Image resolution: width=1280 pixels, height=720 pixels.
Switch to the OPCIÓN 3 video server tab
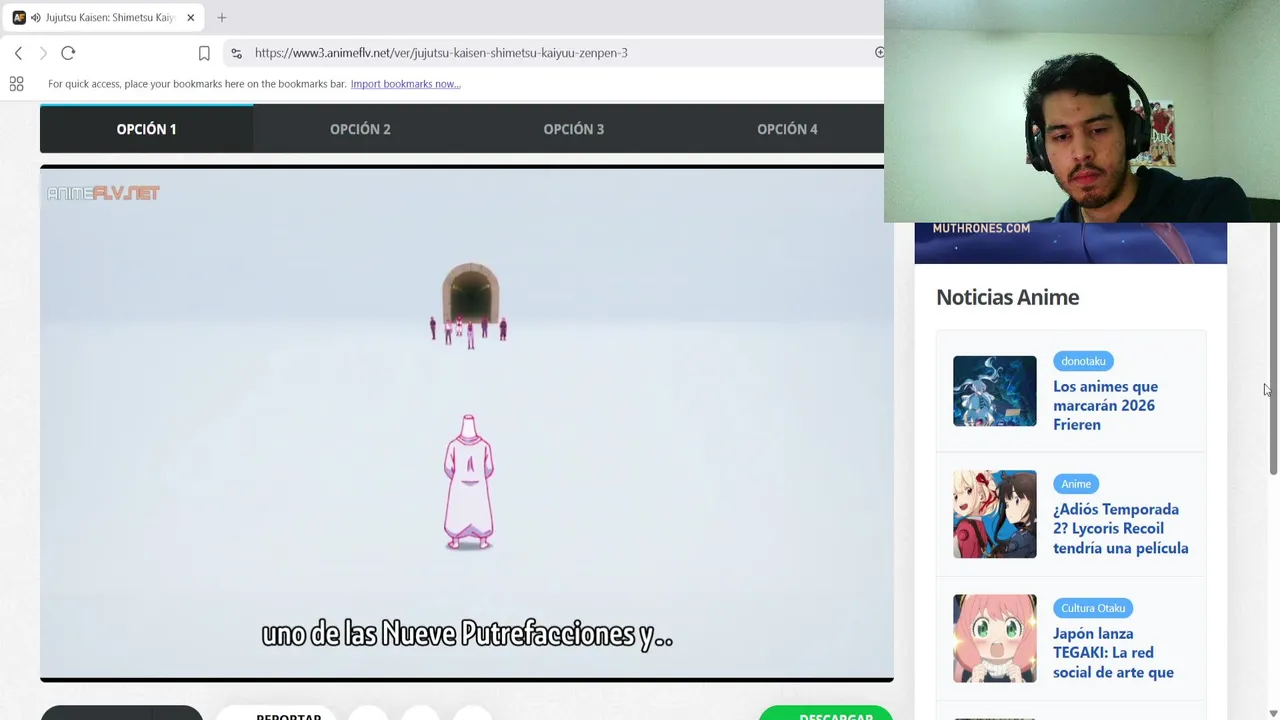574,129
